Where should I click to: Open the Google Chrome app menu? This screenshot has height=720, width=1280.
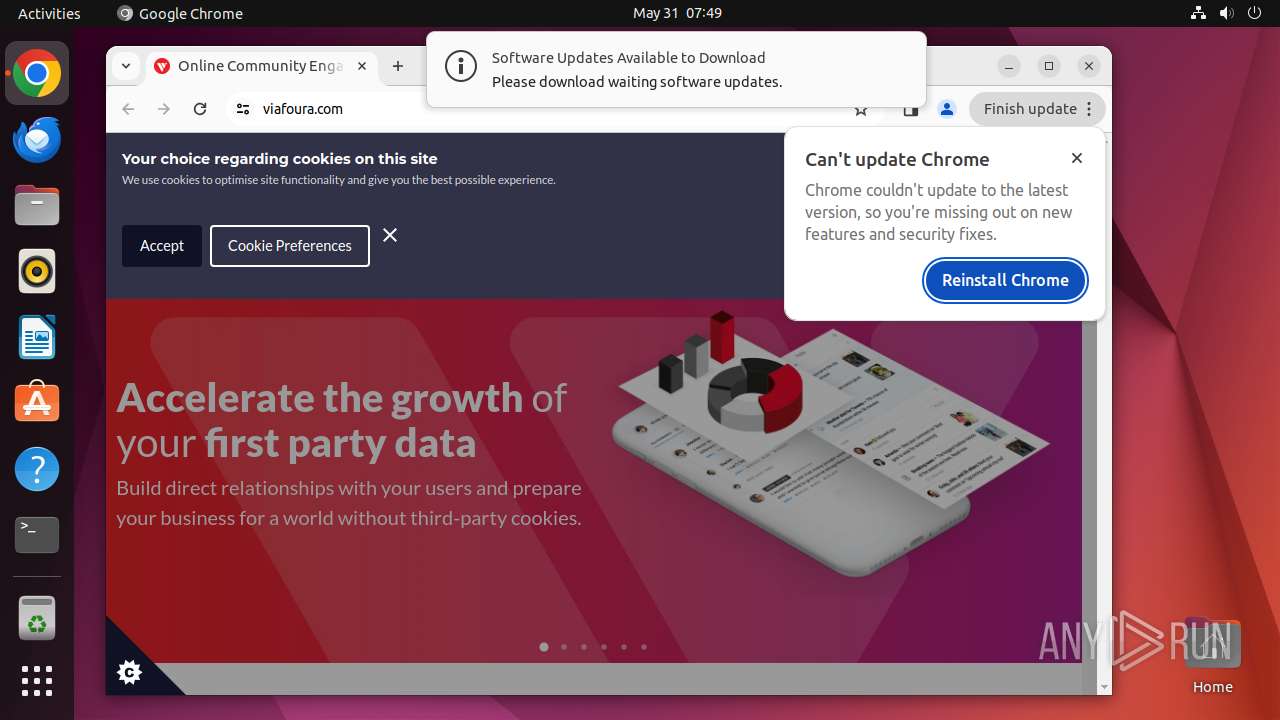[x=180, y=13]
